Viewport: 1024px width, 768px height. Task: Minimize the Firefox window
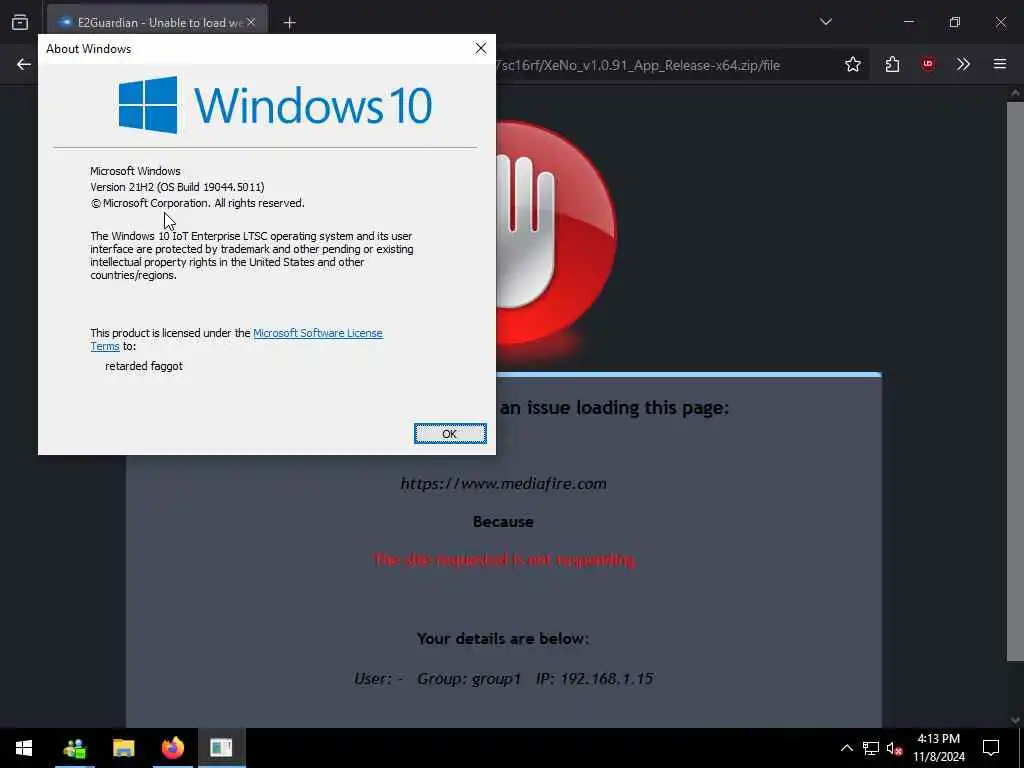(908, 22)
